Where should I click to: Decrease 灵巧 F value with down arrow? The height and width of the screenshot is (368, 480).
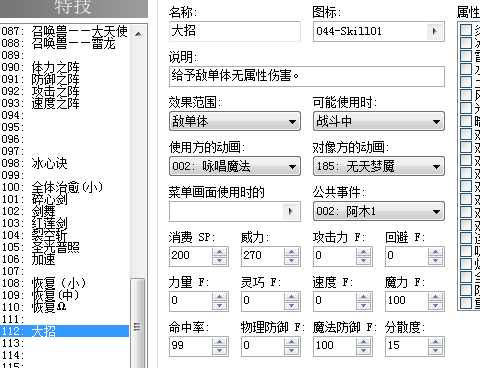coord(292,306)
